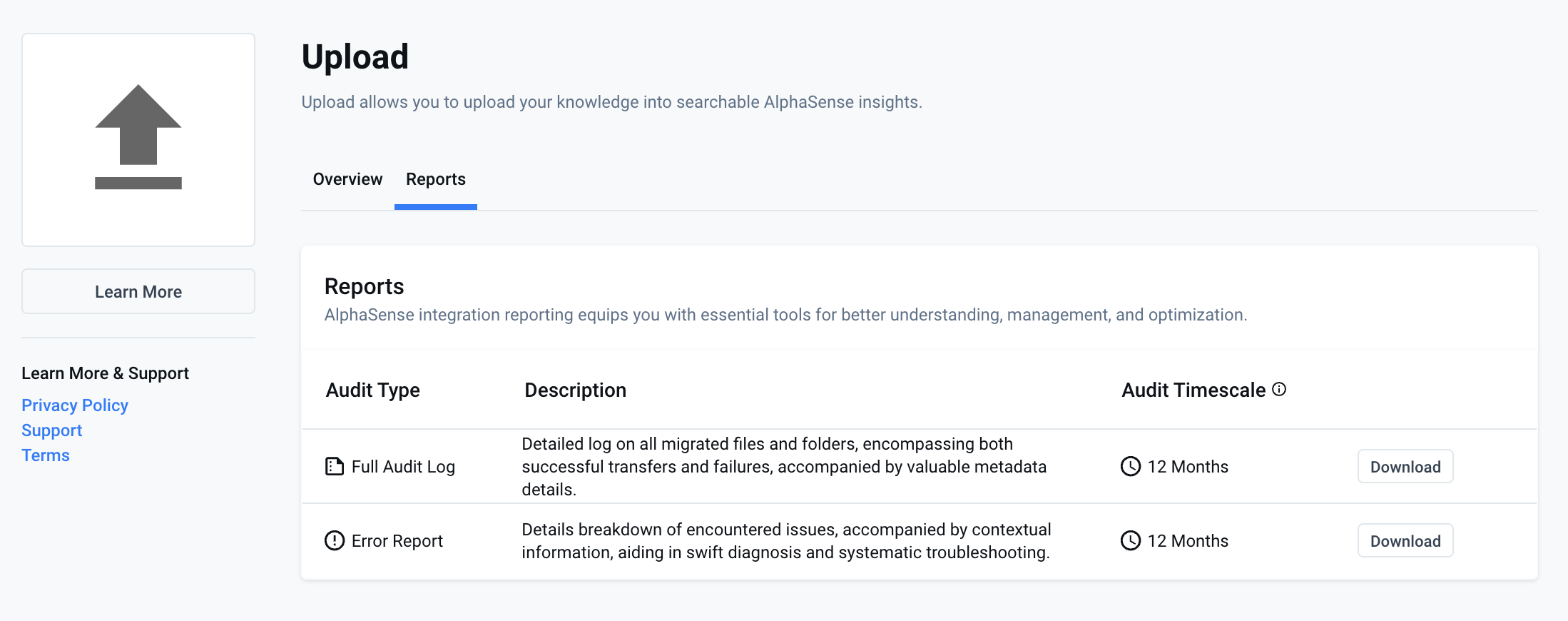The height and width of the screenshot is (621, 1568).
Task: Click the Full Audit Log file icon
Action: pyautogui.click(x=335, y=466)
